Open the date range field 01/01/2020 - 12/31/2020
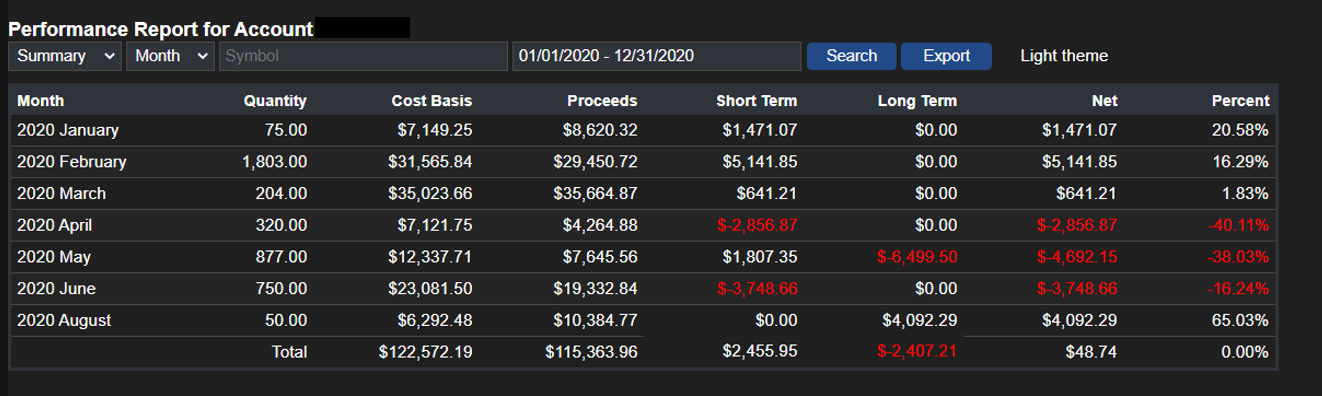This screenshot has height=396, width=1322. (x=656, y=56)
